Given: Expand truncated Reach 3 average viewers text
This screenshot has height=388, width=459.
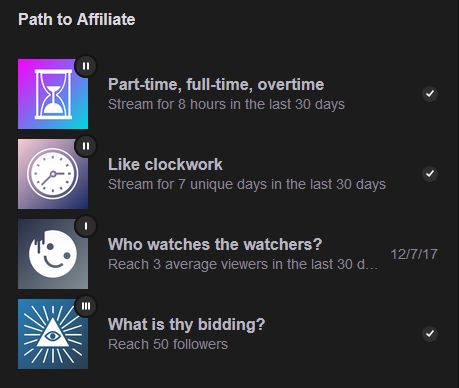Looking at the screenshot, I should tap(243, 264).
